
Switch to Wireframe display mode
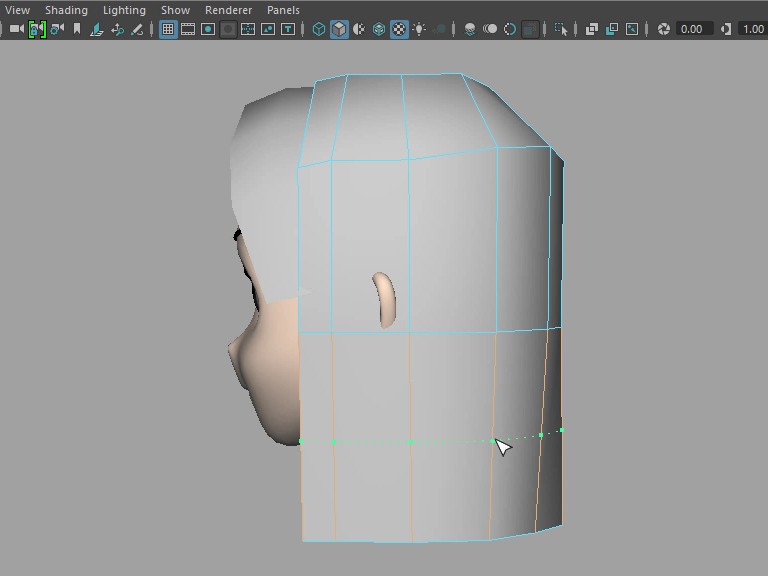pyautogui.click(x=319, y=29)
